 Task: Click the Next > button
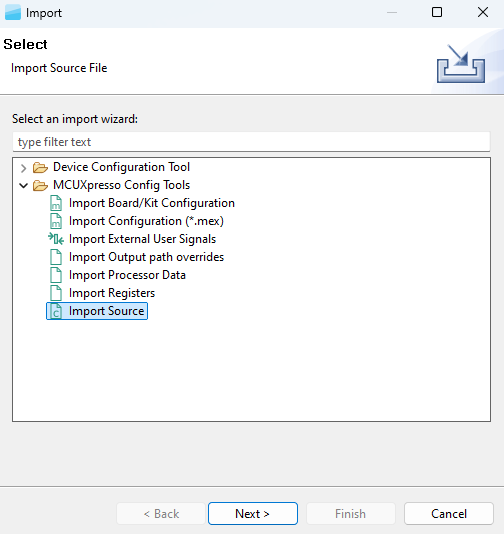pyautogui.click(x=253, y=514)
